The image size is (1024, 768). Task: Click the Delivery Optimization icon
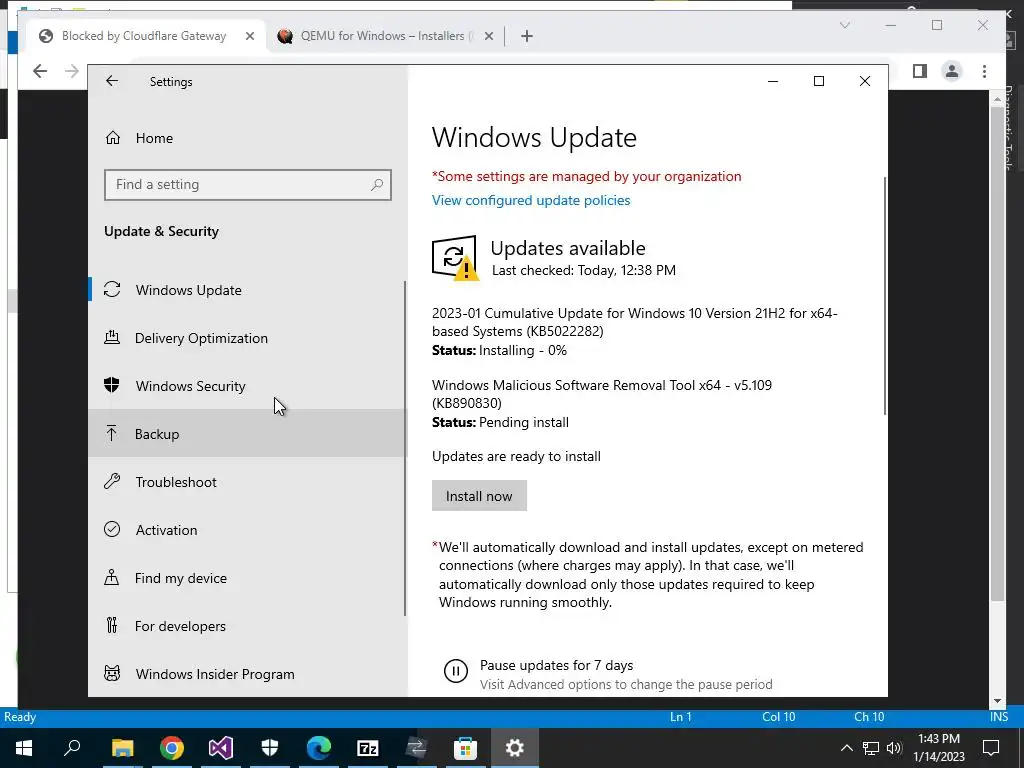point(112,338)
